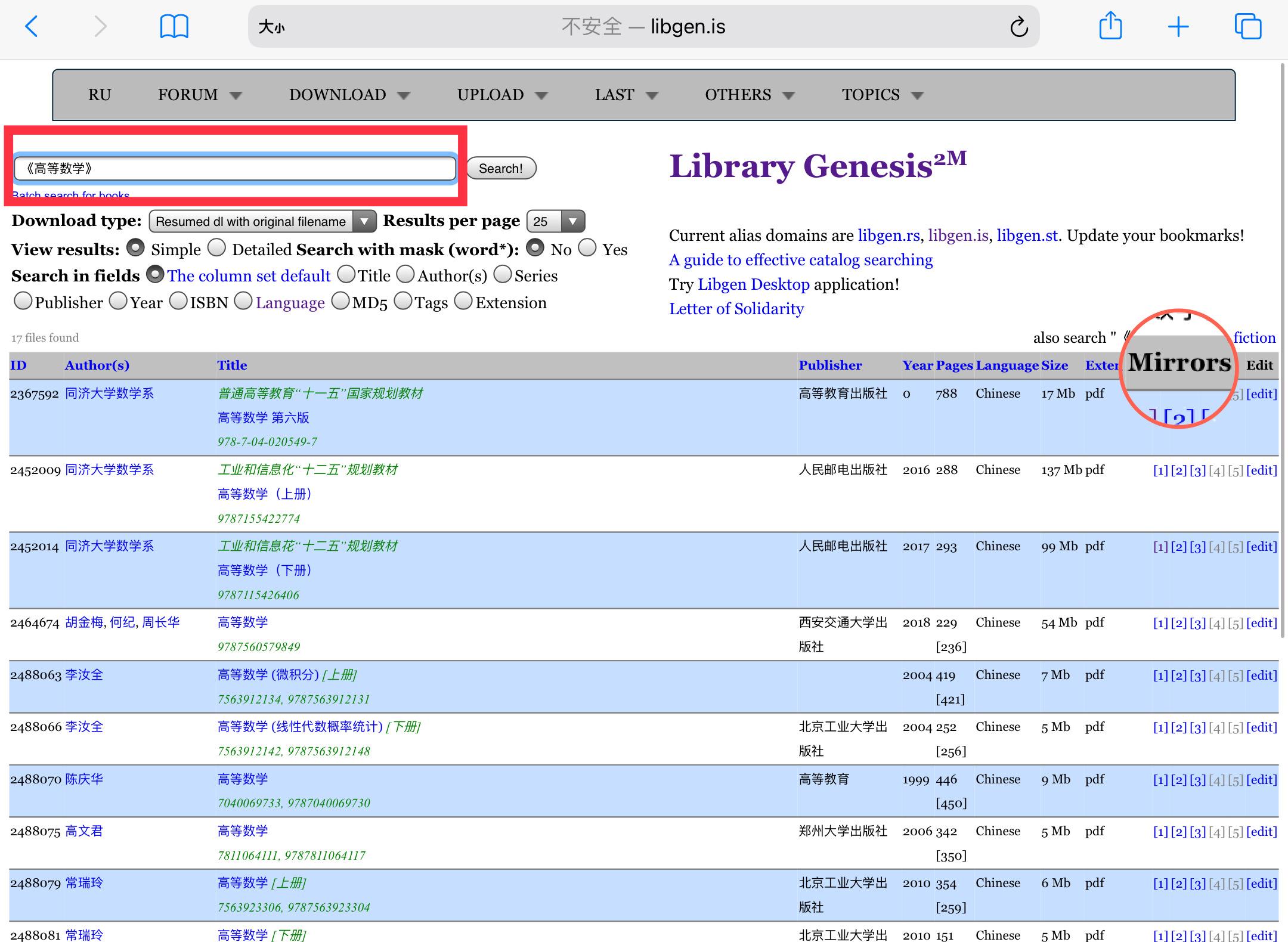Screen dimensions: 1288x942
Task: Open author 胡金梅 link
Action: (x=84, y=622)
